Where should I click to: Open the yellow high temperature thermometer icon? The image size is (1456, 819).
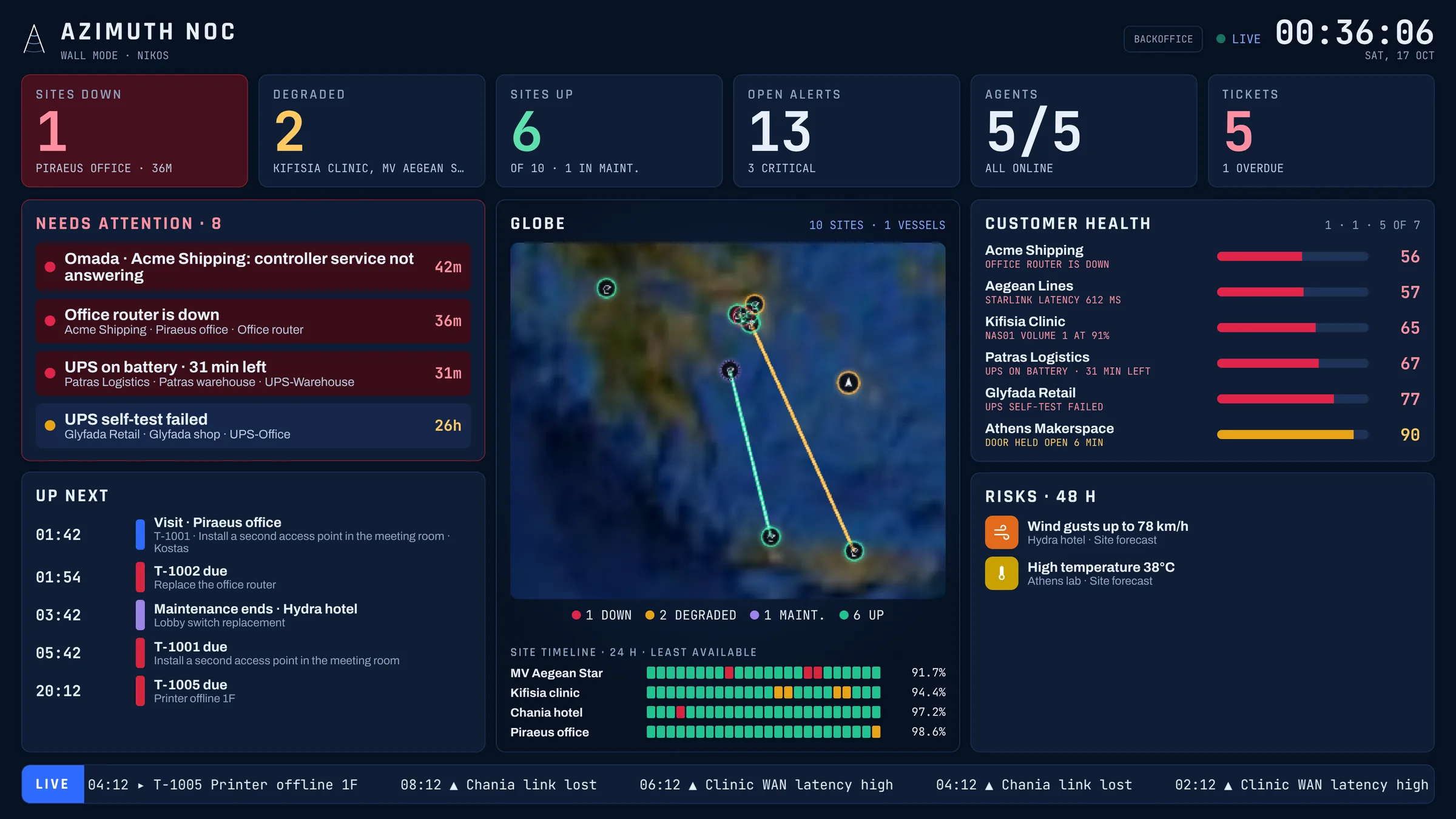[x=1002, y=573]
